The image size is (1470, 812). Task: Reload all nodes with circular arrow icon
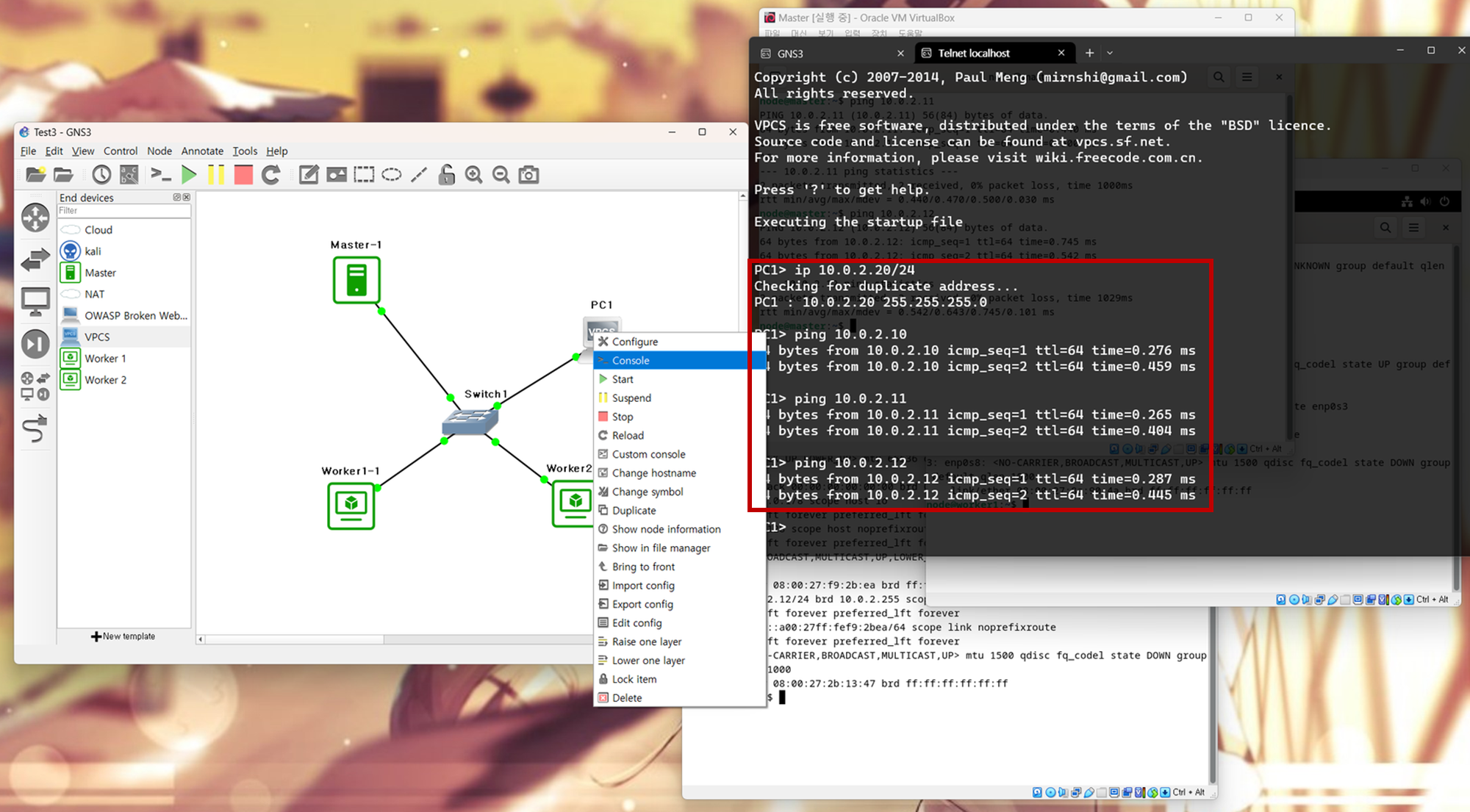(270, 175)
